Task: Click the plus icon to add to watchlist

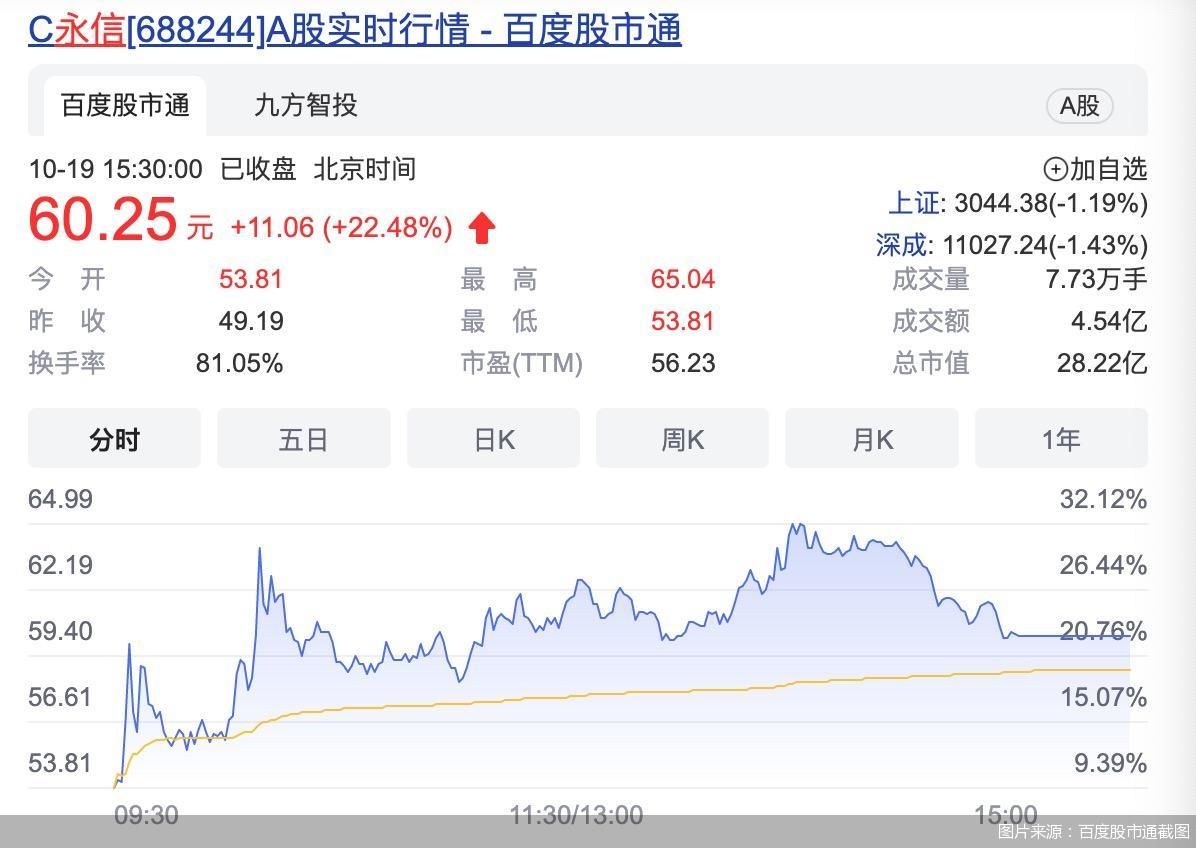Action: click(x=1055, y=169)
